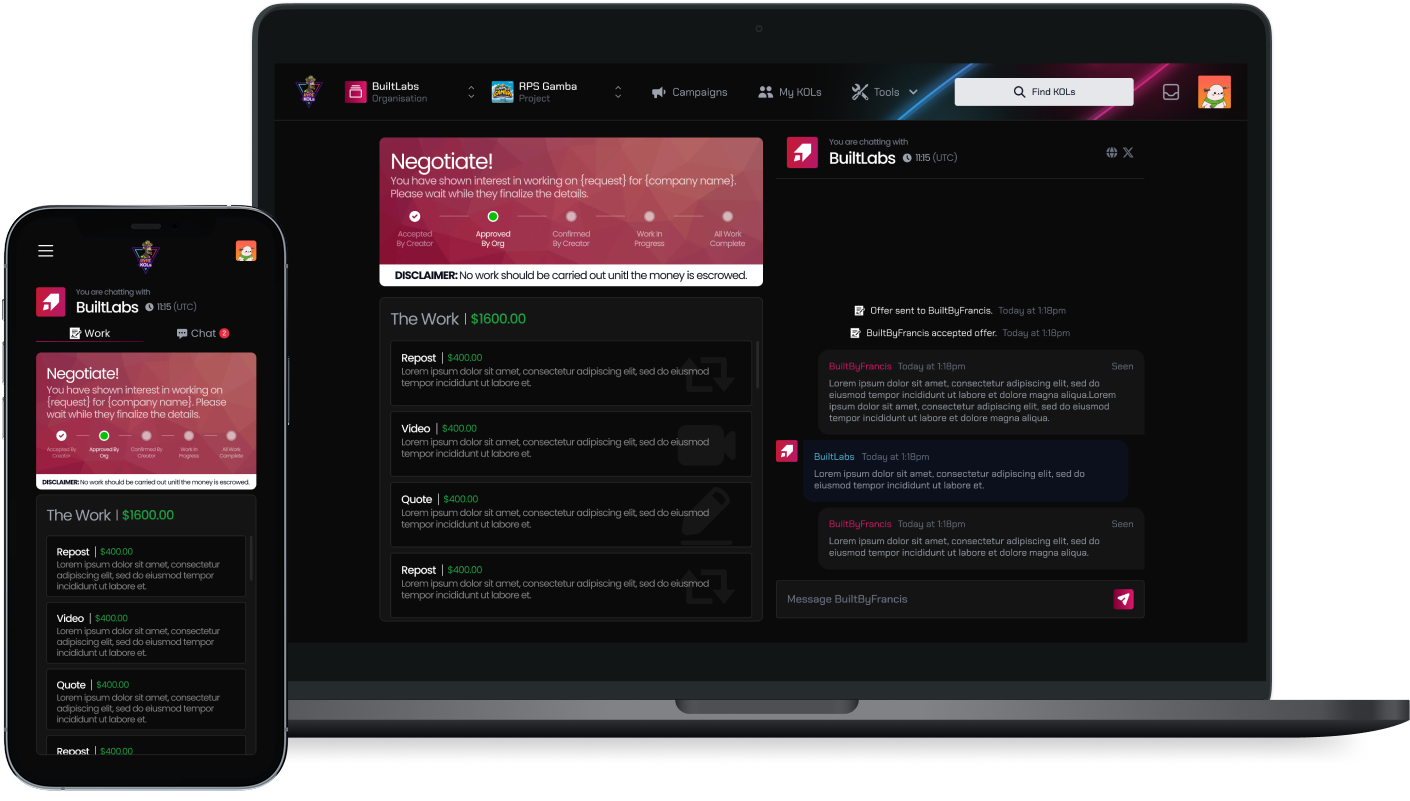The width and height of the screenshot is (1410, 801).
Task: Click the Campaigns megaphone icon
Action: click(x=659, y=92)
